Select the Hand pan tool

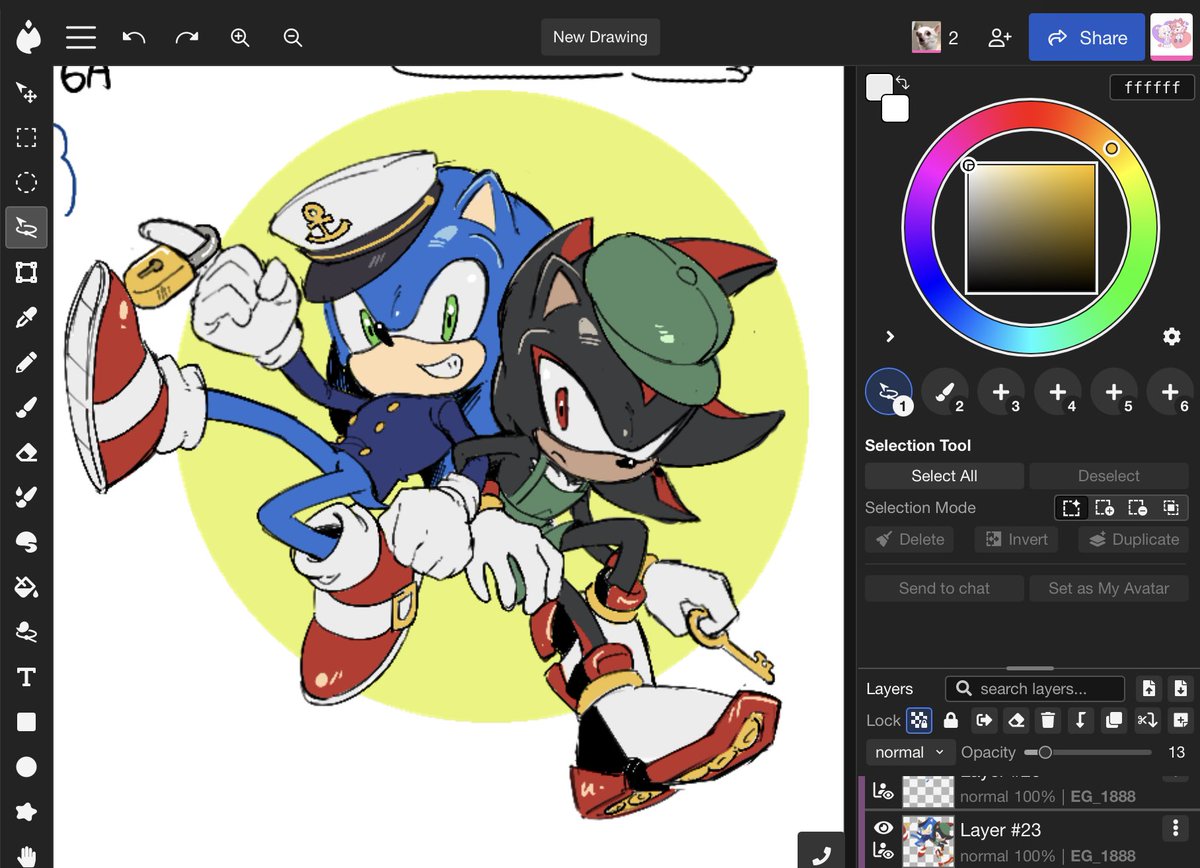[x=26, y=855]
